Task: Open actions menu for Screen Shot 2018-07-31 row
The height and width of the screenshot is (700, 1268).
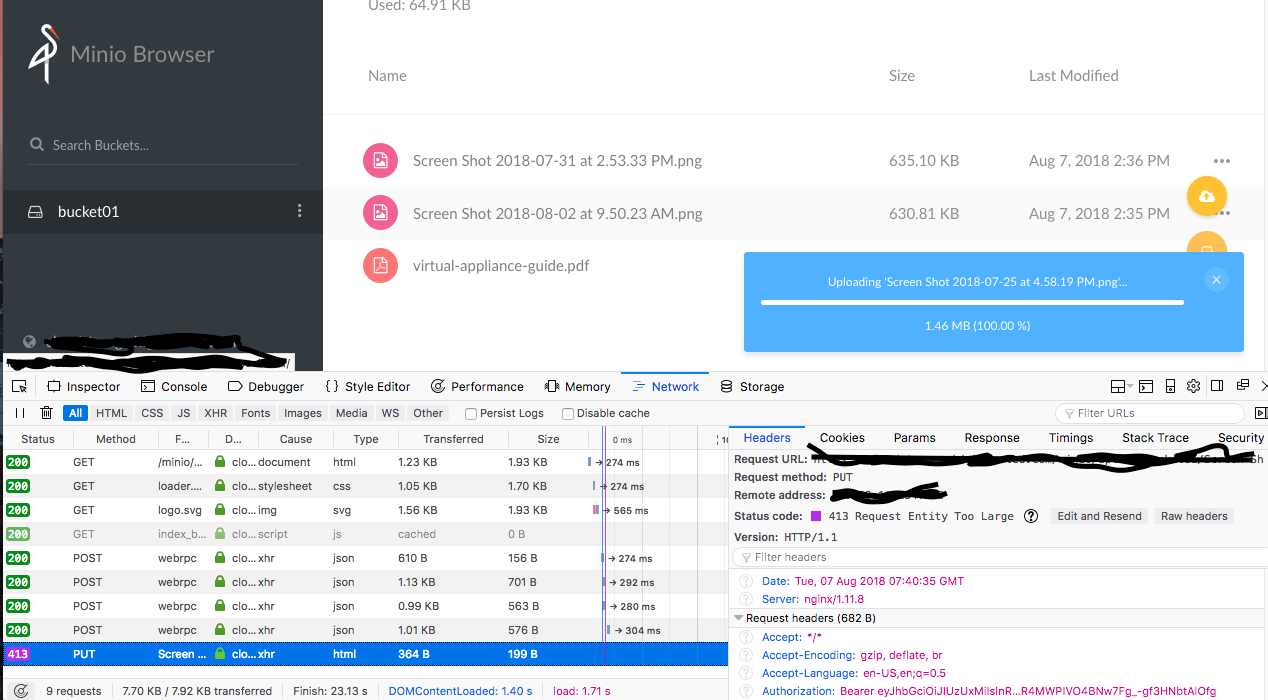Action: point(1221,161)
